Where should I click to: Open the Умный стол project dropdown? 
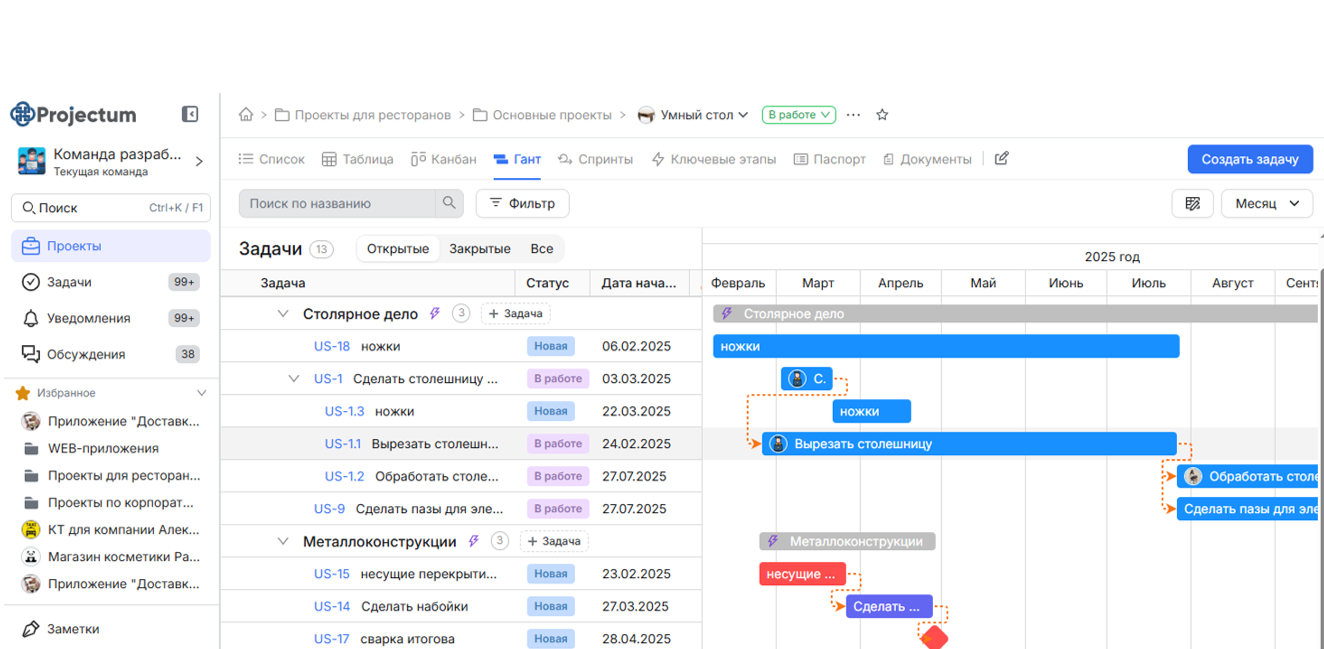694,115
